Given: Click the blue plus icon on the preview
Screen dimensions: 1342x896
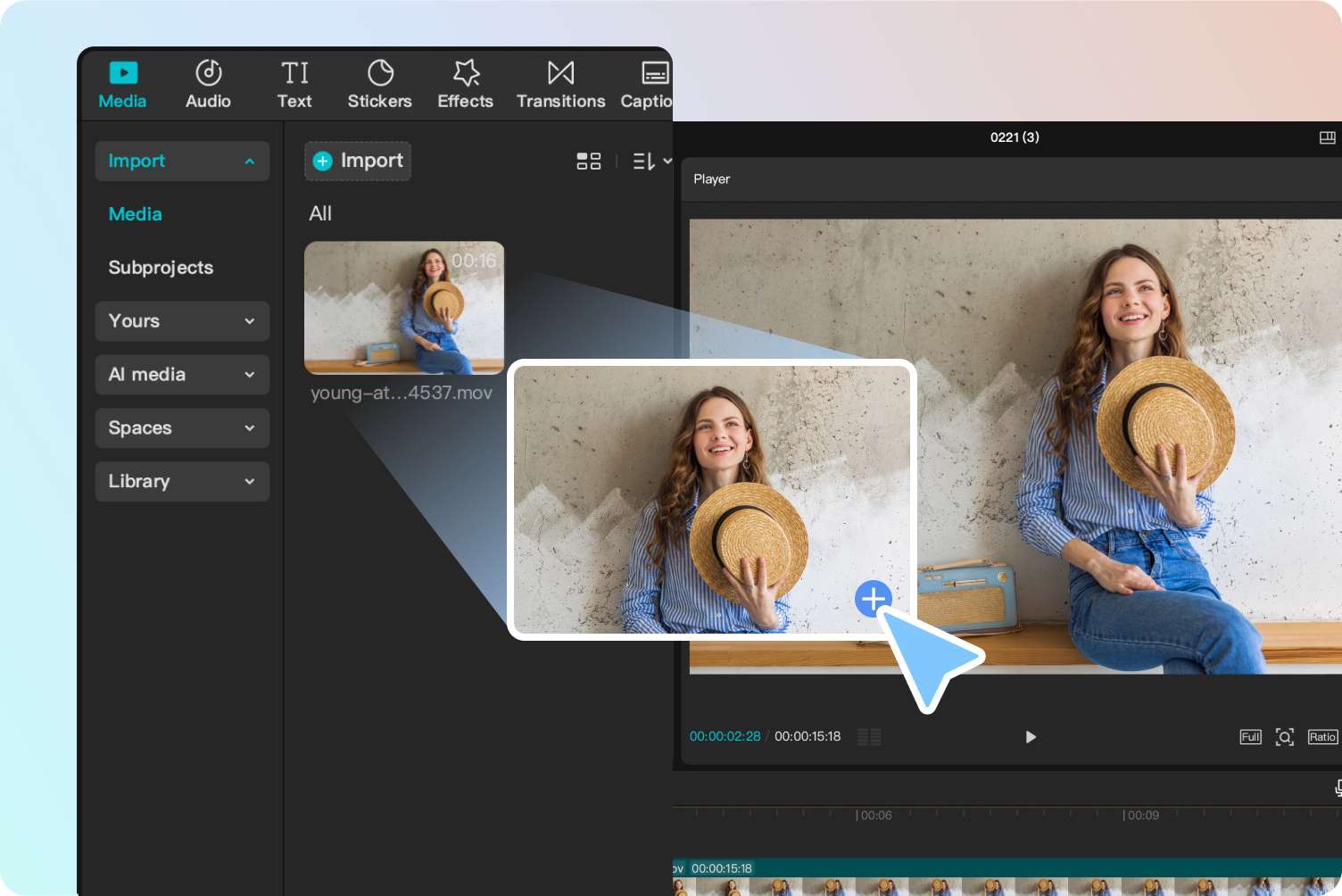Looking at the screenshot, I should [873, 598].
